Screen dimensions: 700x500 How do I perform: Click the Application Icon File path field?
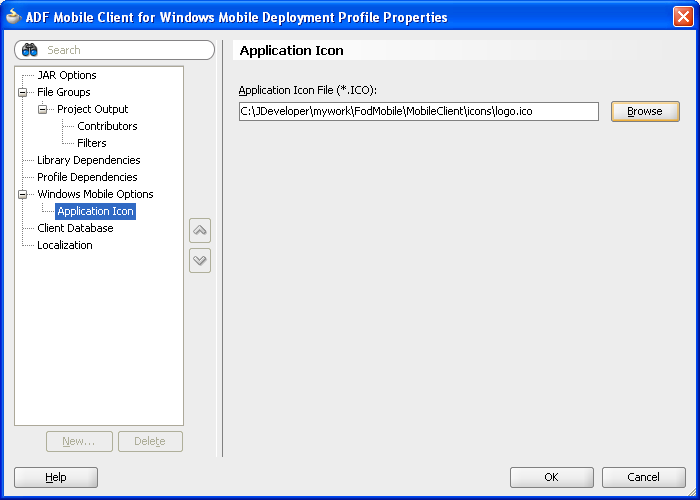(x=419, y=111)
